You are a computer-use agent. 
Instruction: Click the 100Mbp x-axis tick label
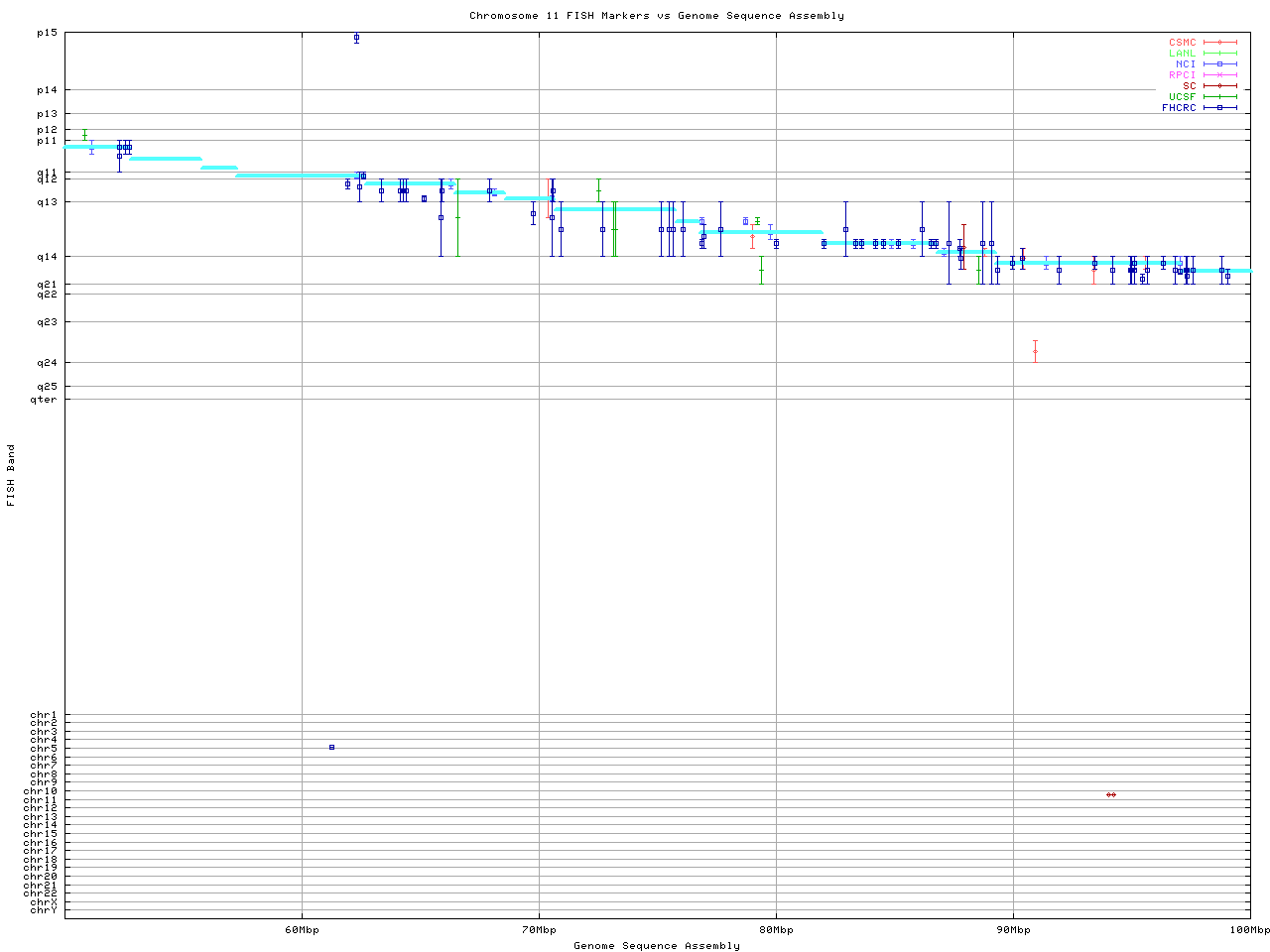[x=1249, y=930]
